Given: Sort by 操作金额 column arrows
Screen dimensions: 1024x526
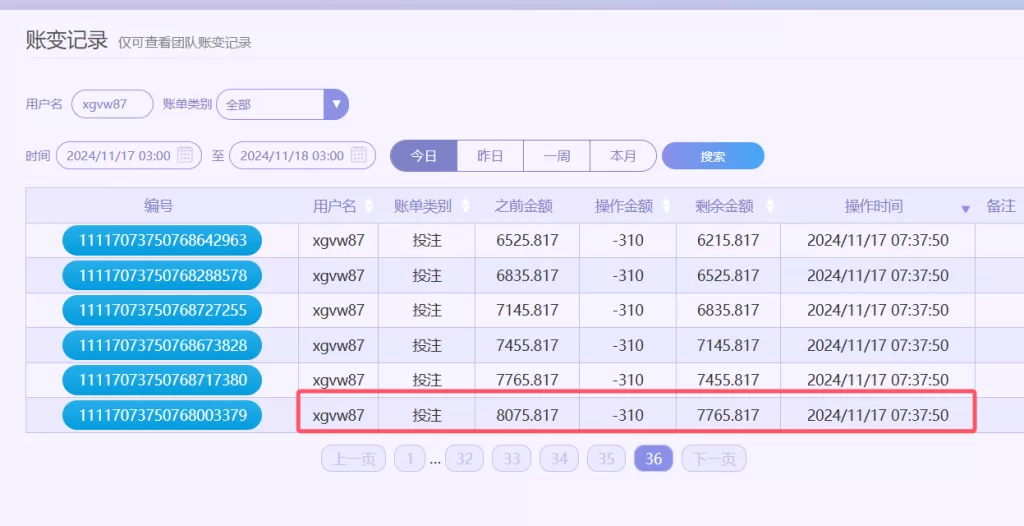Looking at the screenshot, I should [x=666, y=206].
